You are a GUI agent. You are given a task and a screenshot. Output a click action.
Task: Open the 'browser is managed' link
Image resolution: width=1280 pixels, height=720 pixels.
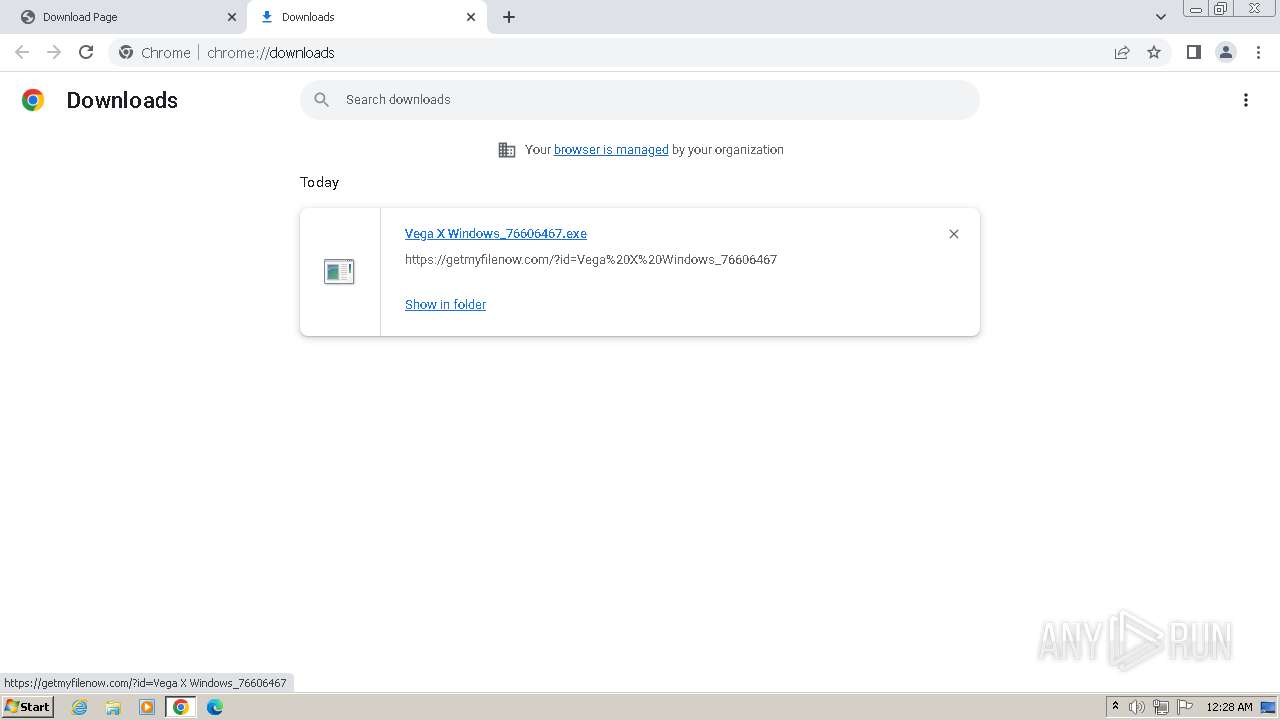[611, 150]
